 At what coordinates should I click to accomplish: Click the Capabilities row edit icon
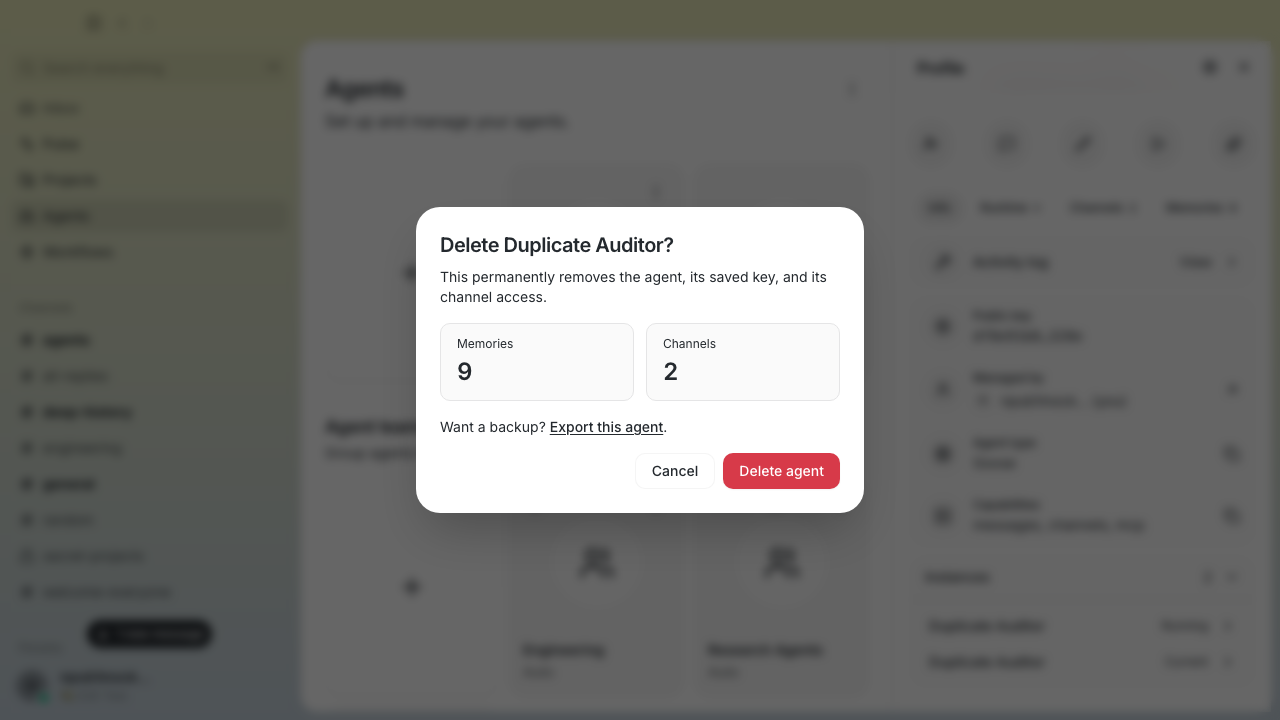point(1232,516)
